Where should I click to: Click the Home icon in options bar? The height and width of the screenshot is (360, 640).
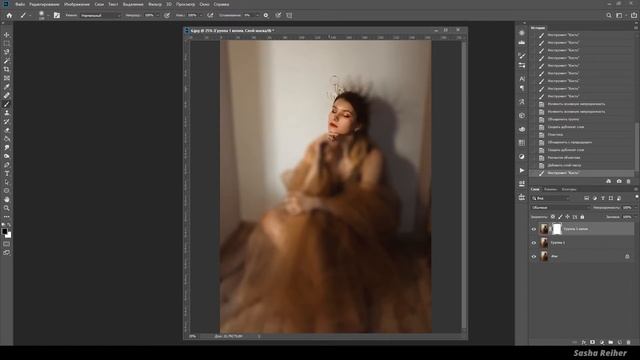click(9, 15)
